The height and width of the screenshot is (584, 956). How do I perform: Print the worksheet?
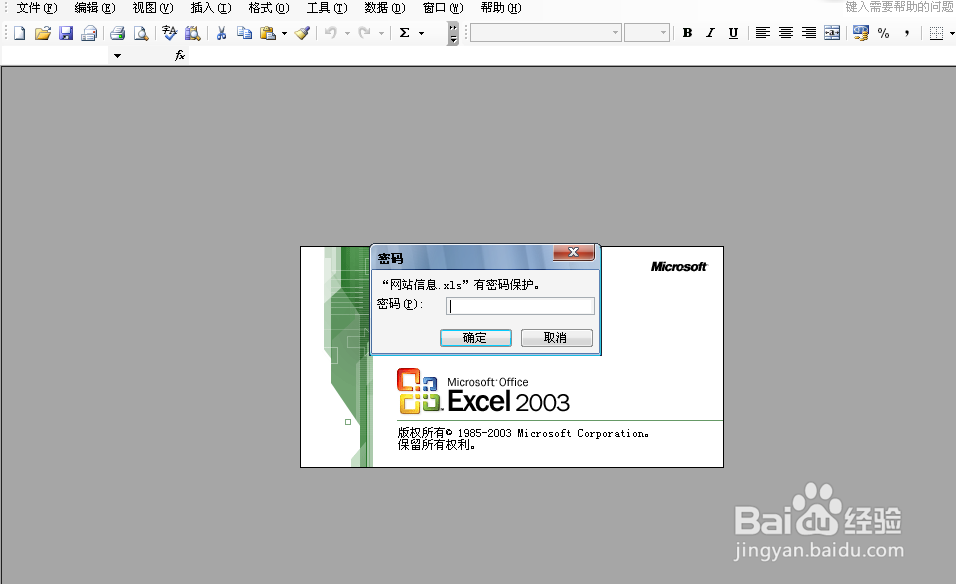[x=117, y=32]
